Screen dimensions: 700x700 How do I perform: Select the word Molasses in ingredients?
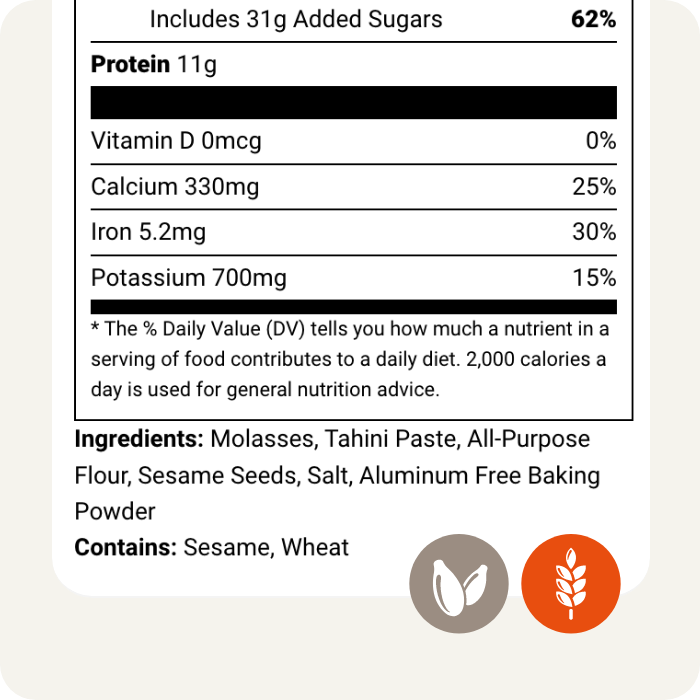point(255,439)
